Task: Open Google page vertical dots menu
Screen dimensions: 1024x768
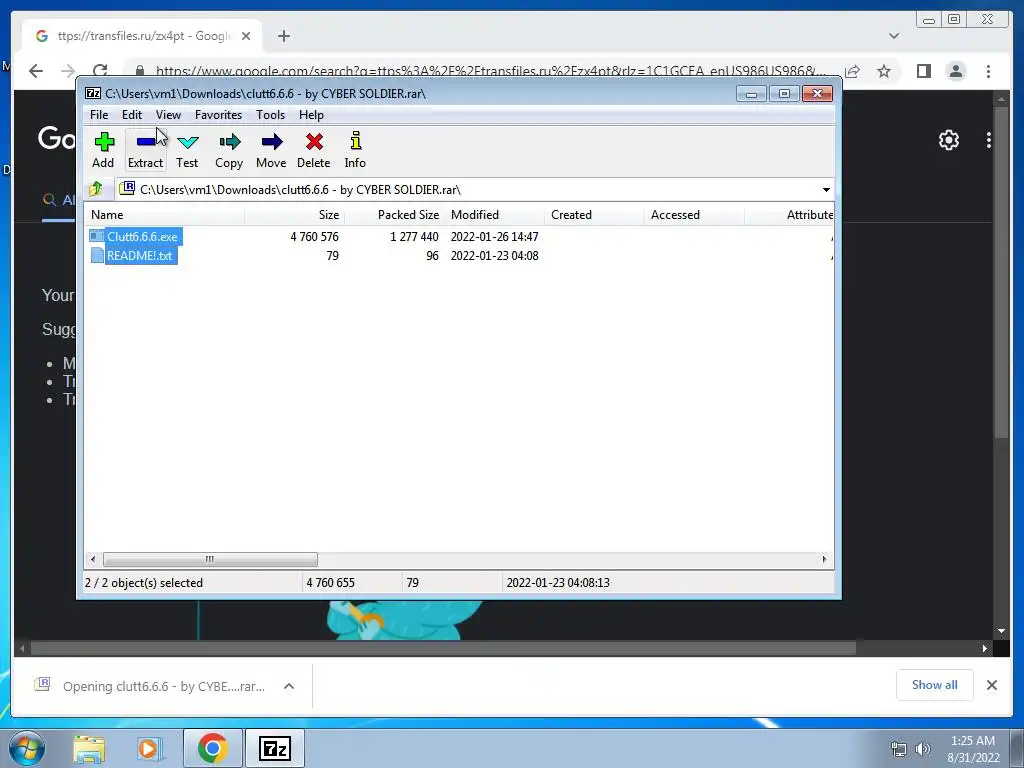Action: [x=989, y=140]
